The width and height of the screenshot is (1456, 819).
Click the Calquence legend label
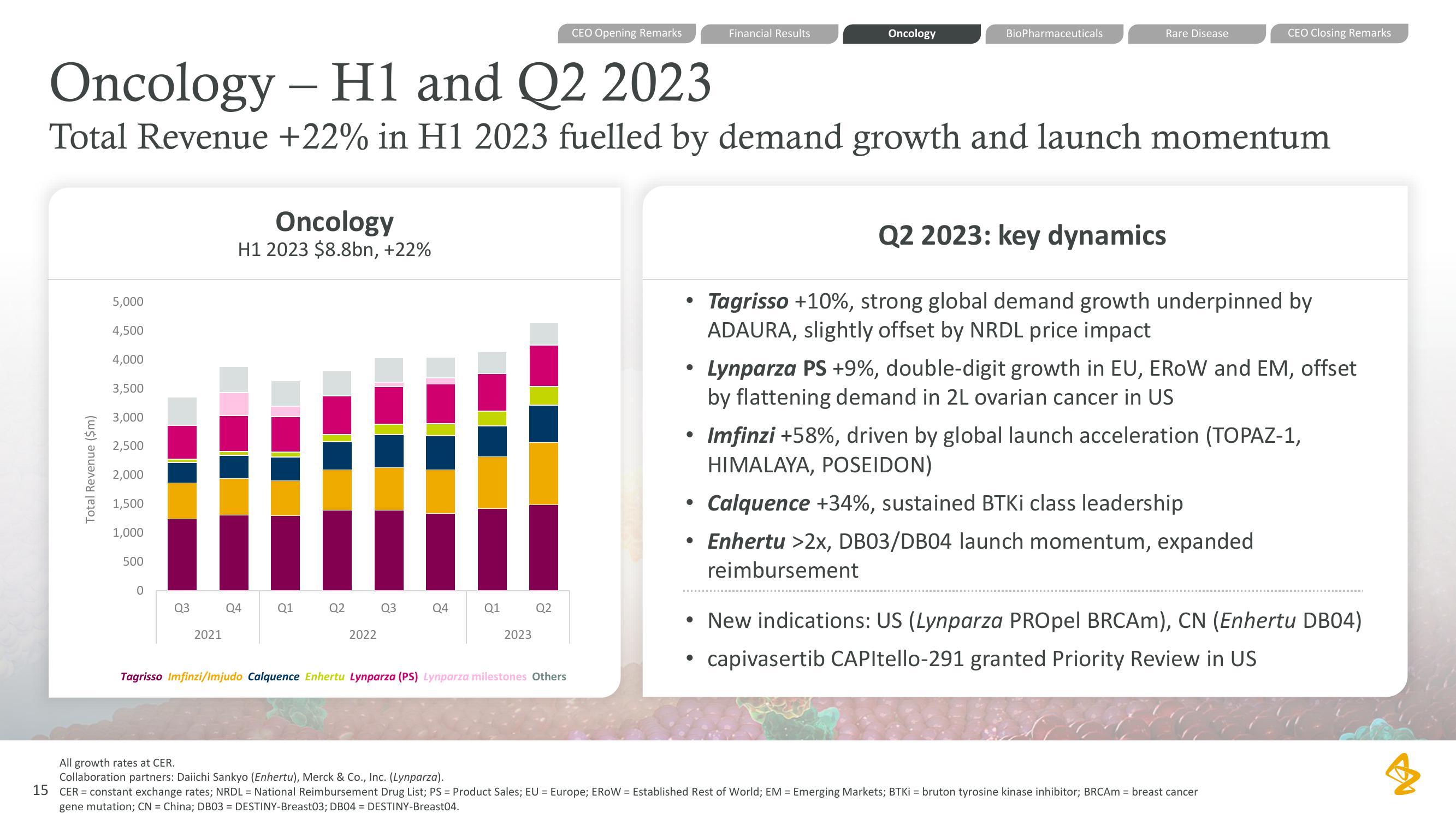pos(274,676)
